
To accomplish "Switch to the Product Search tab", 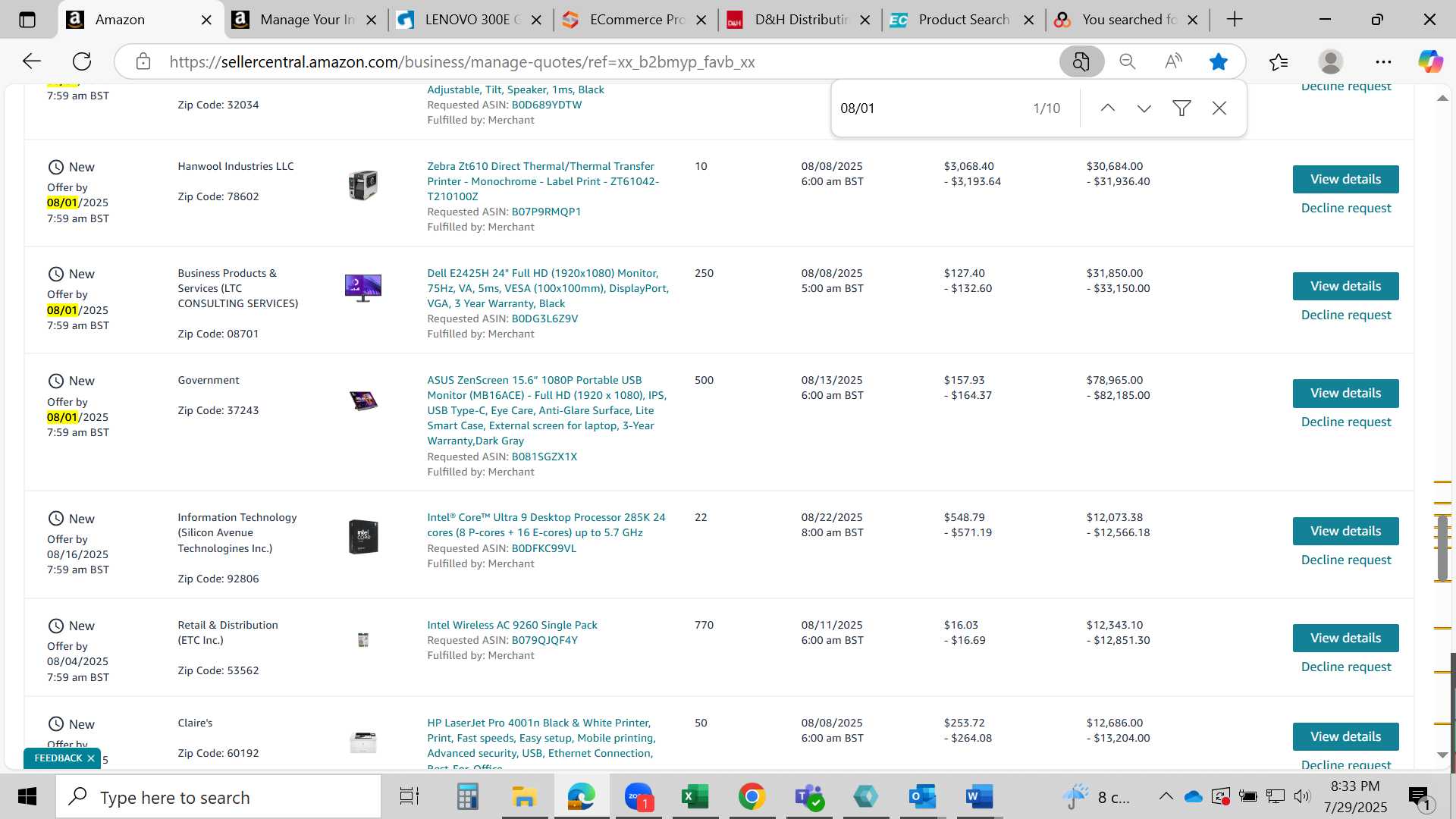I will coord(964,20).
